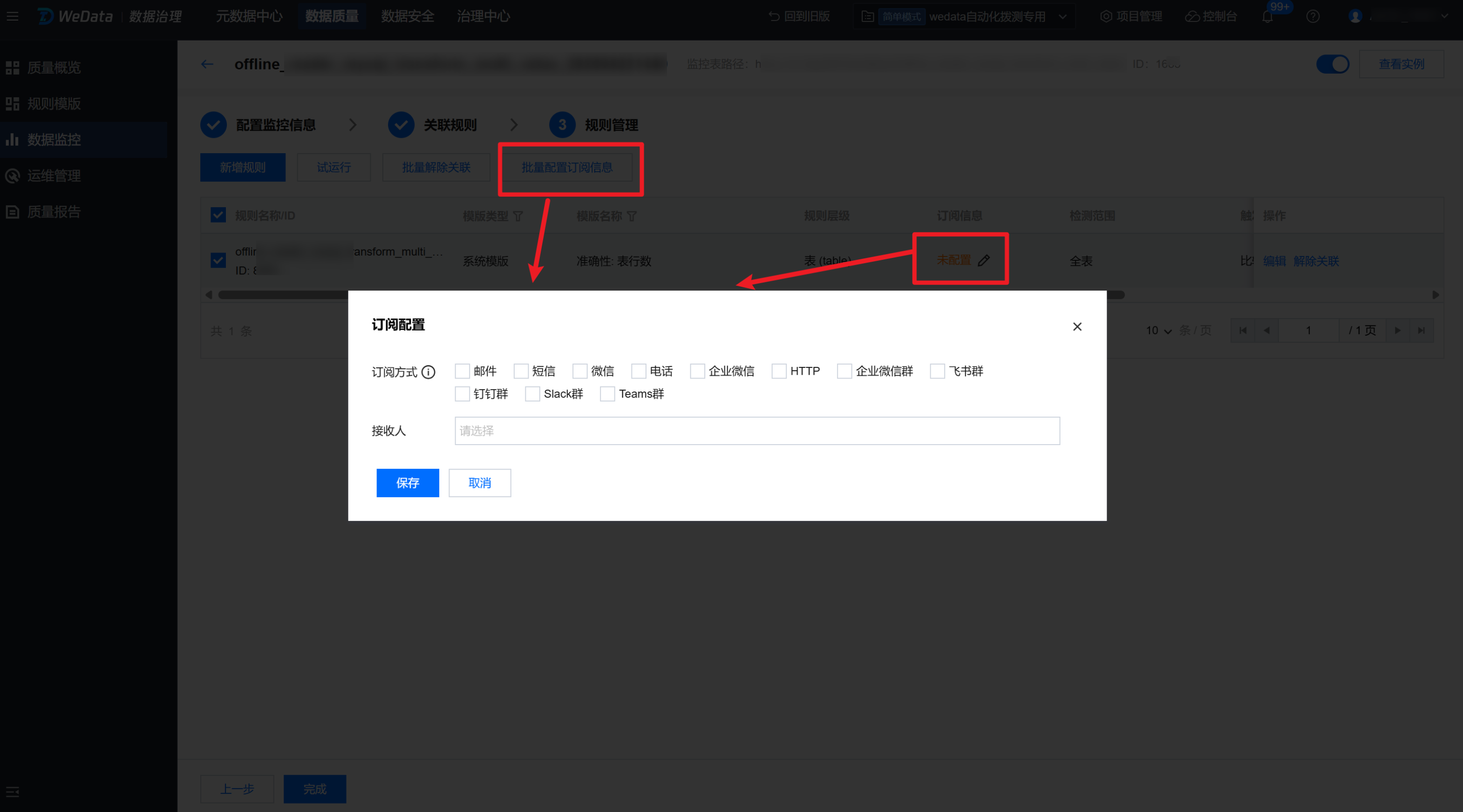Click the 批量解除关联 button

point(436,168)
